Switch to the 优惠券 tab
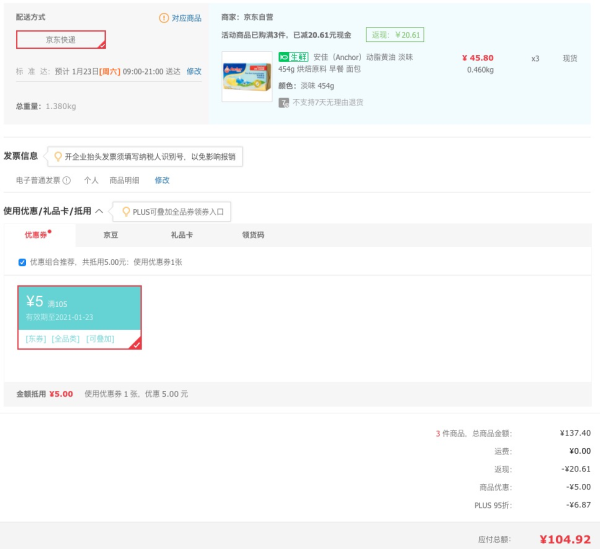600x549 pixels. coord(38,235)
